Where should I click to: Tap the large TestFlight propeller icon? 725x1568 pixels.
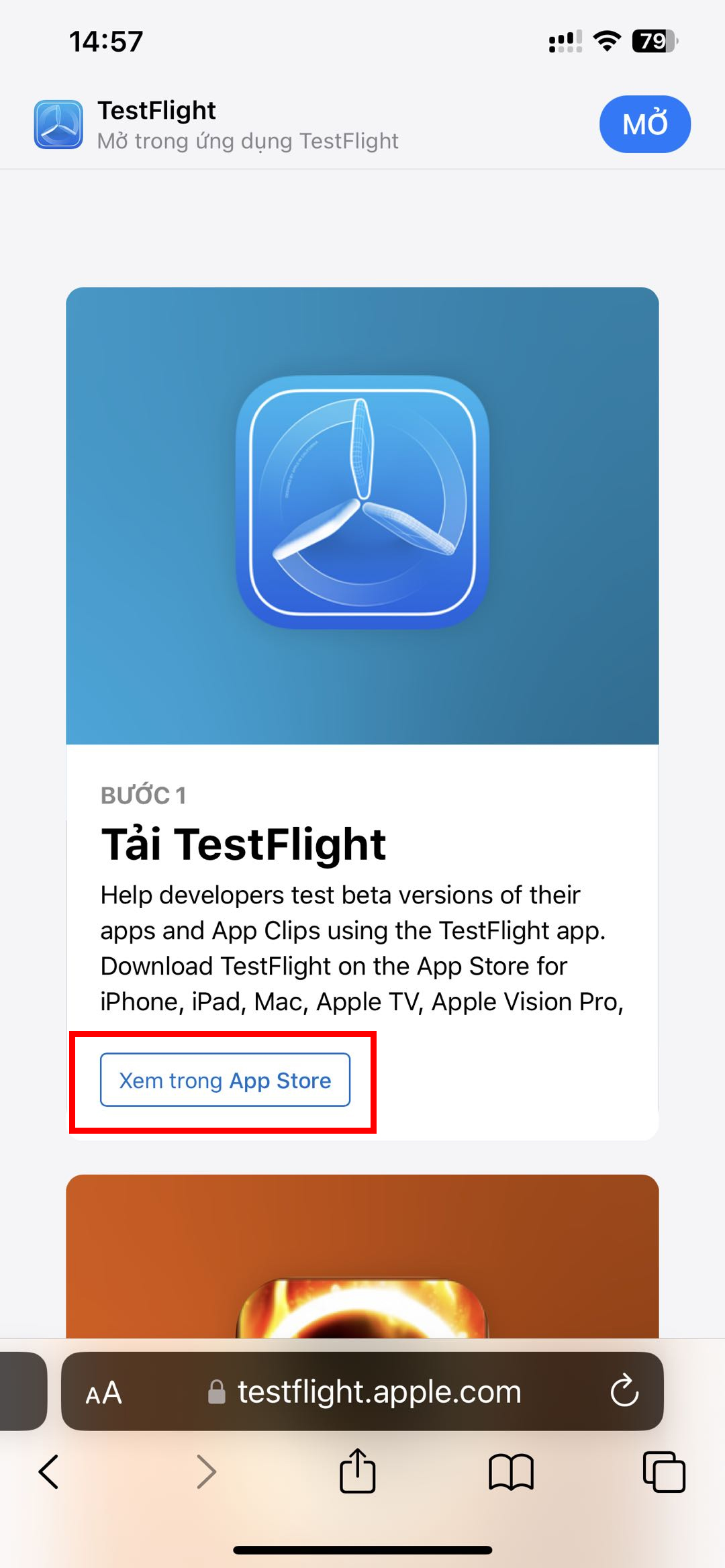[362, 501]
